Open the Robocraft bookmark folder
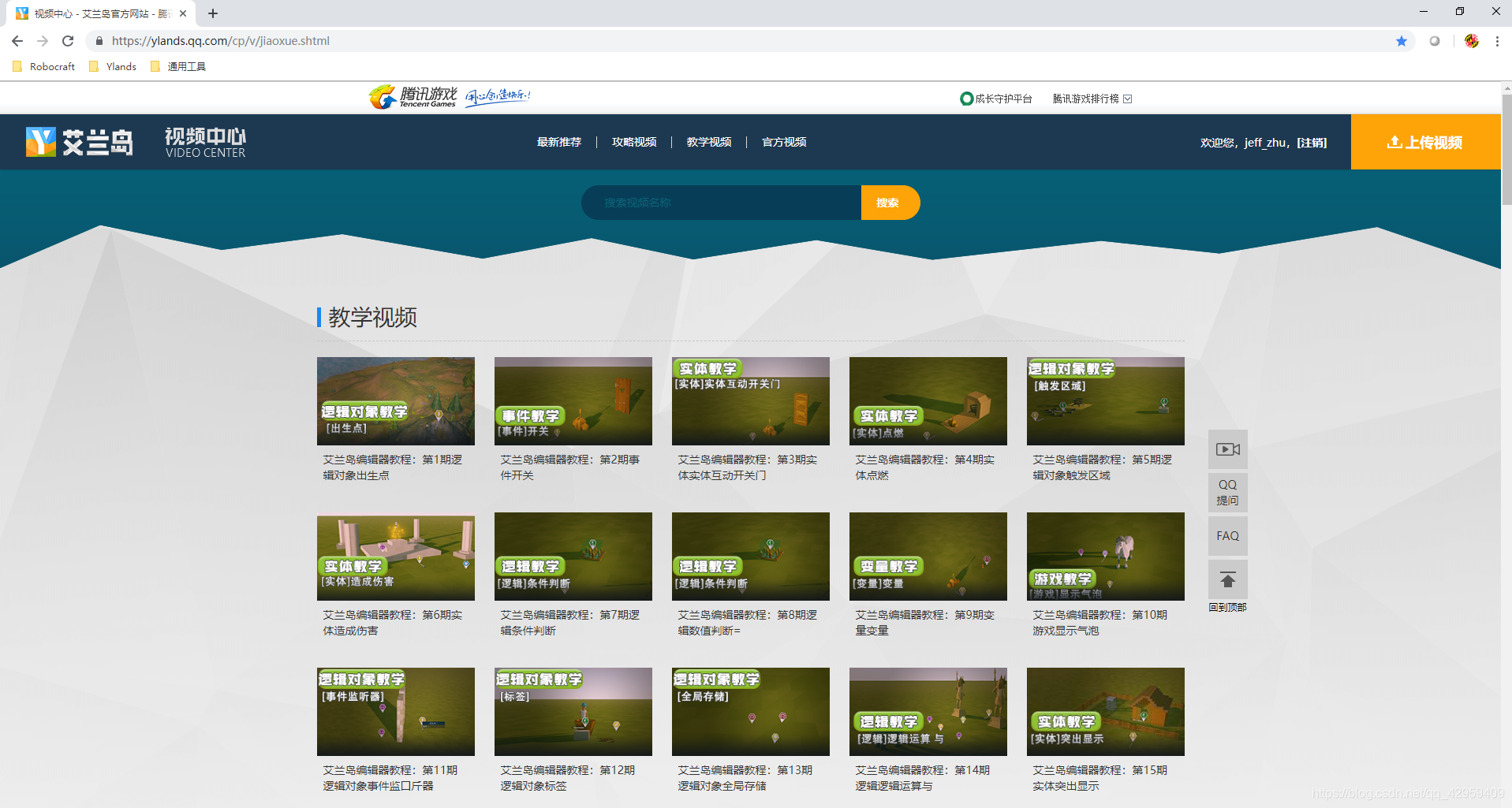Viewport: 1512px width, 808px height. (44, 66)
